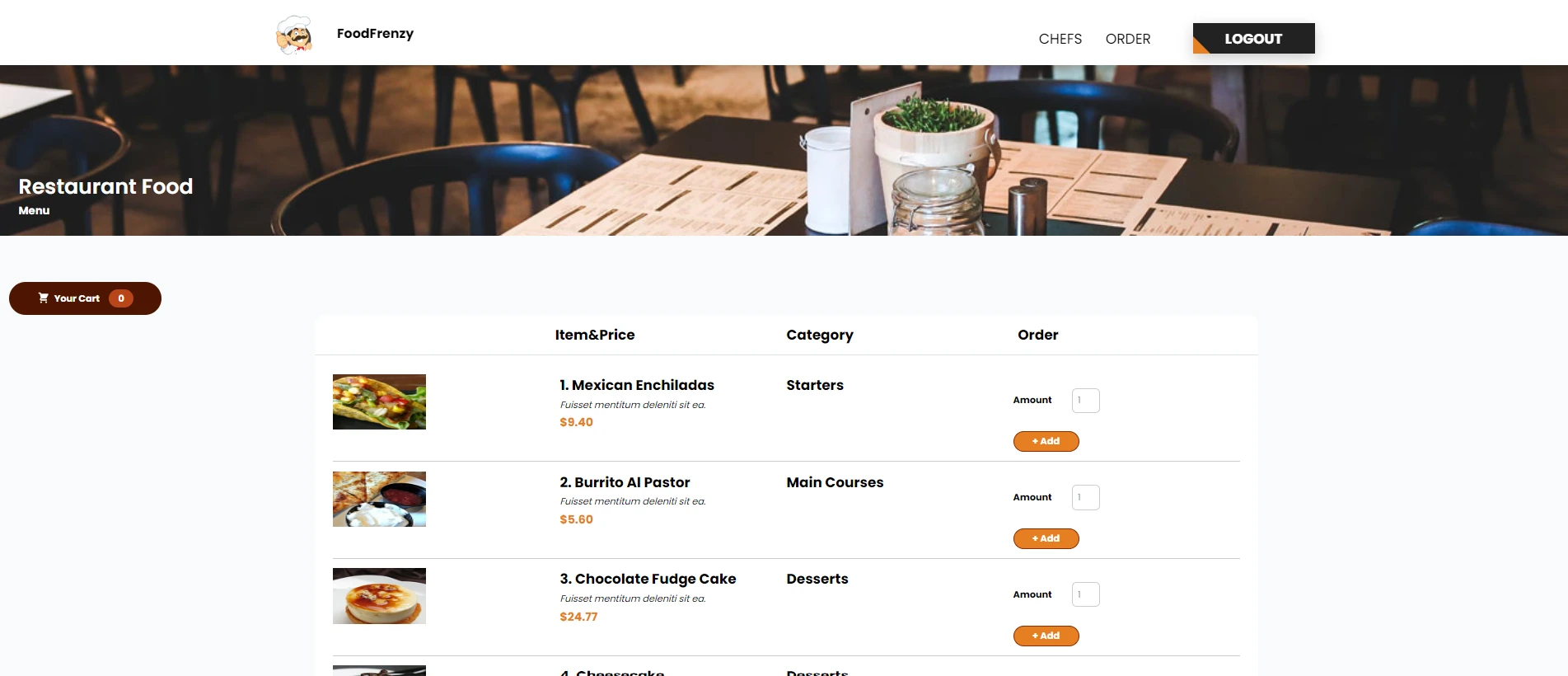Click the $24.77 price

click(x=578, y=617)
